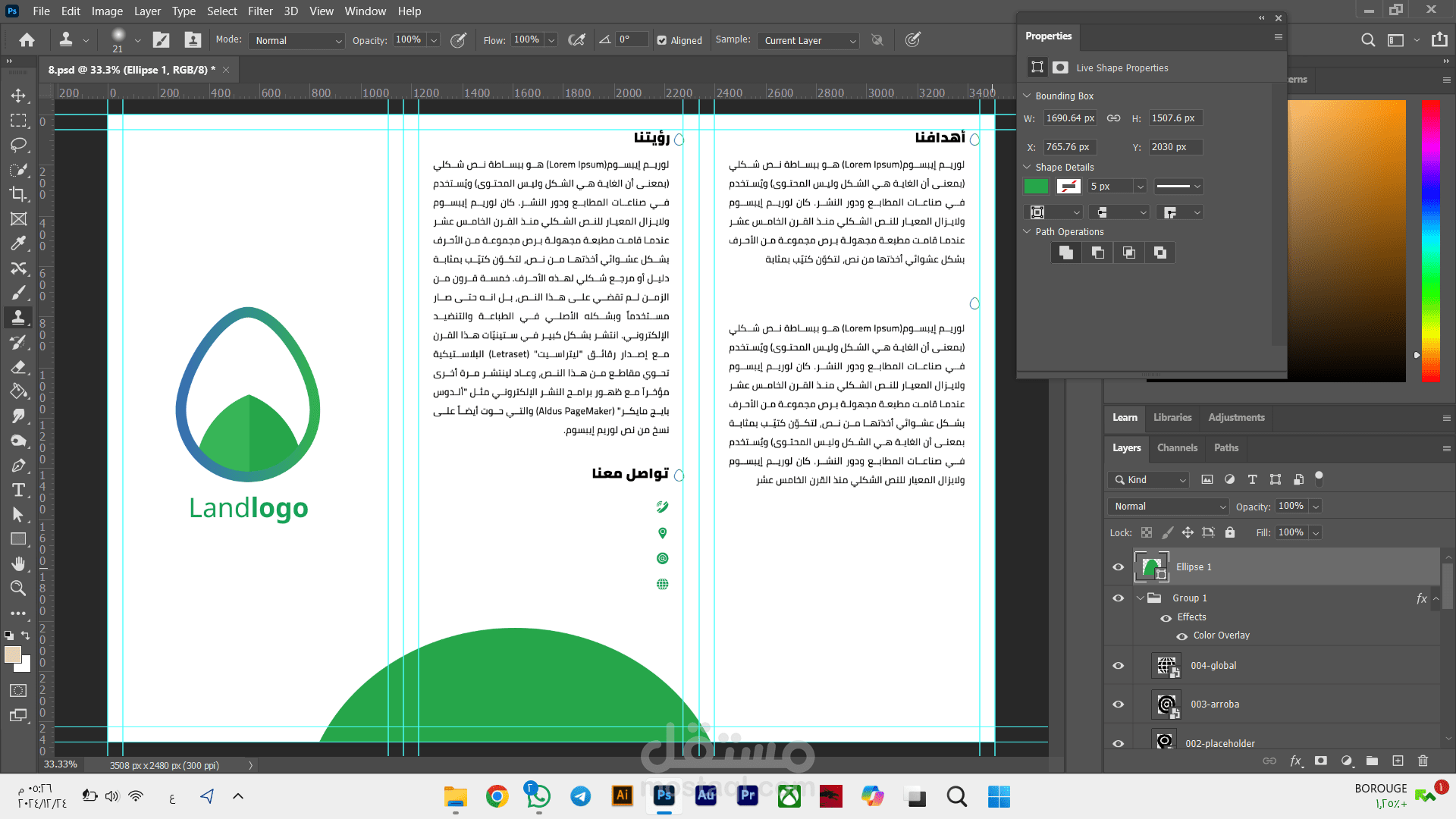Select the Path Selection tool
Image resolution: width=1456 pixels, height=819 pixels.
pos(19,515)
